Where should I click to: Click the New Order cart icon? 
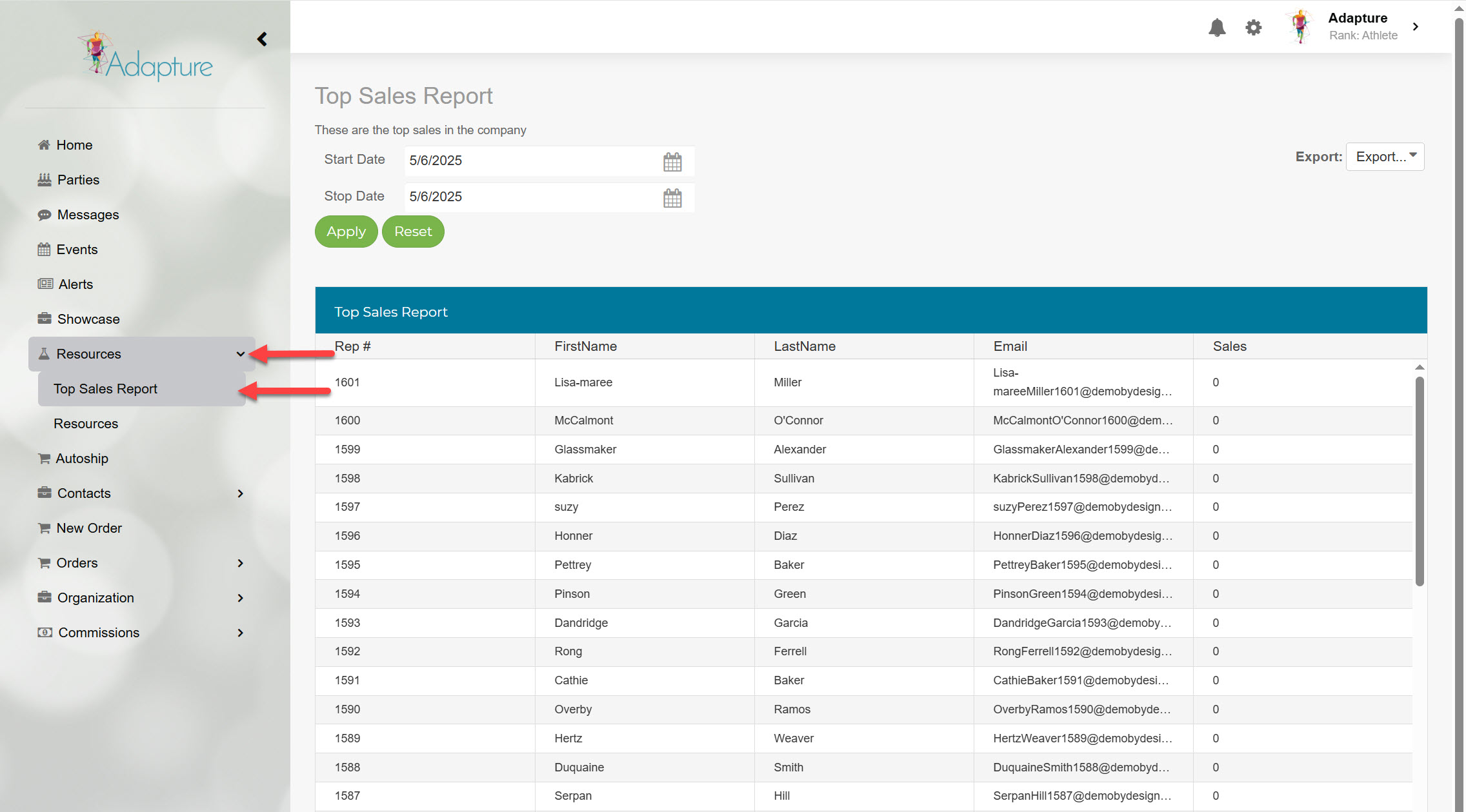point(43,528)
